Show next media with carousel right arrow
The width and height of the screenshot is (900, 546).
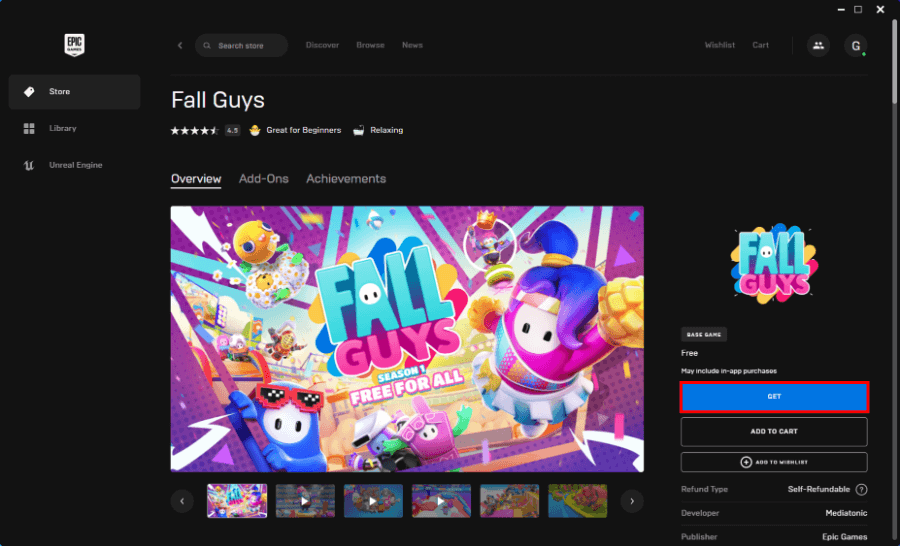click(632, 501)
